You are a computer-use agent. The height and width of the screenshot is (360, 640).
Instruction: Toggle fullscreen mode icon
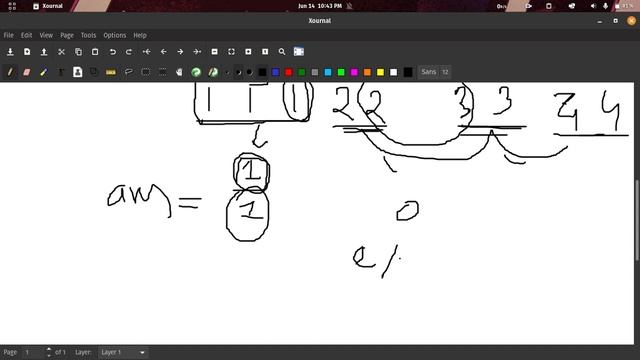(299, 52)
